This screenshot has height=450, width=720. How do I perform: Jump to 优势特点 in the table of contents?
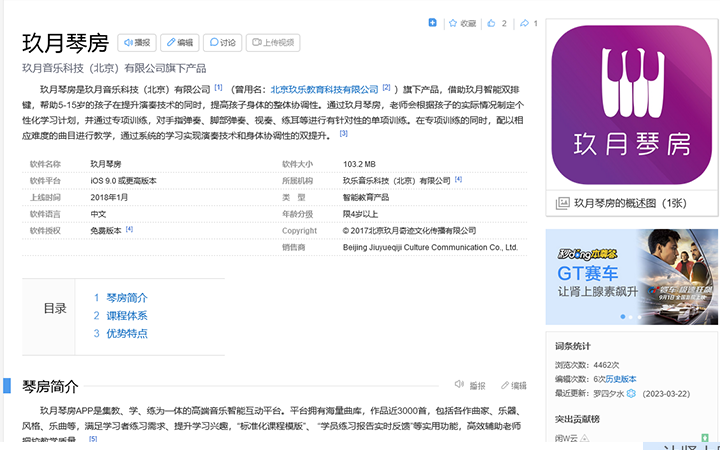click(127, 333)
